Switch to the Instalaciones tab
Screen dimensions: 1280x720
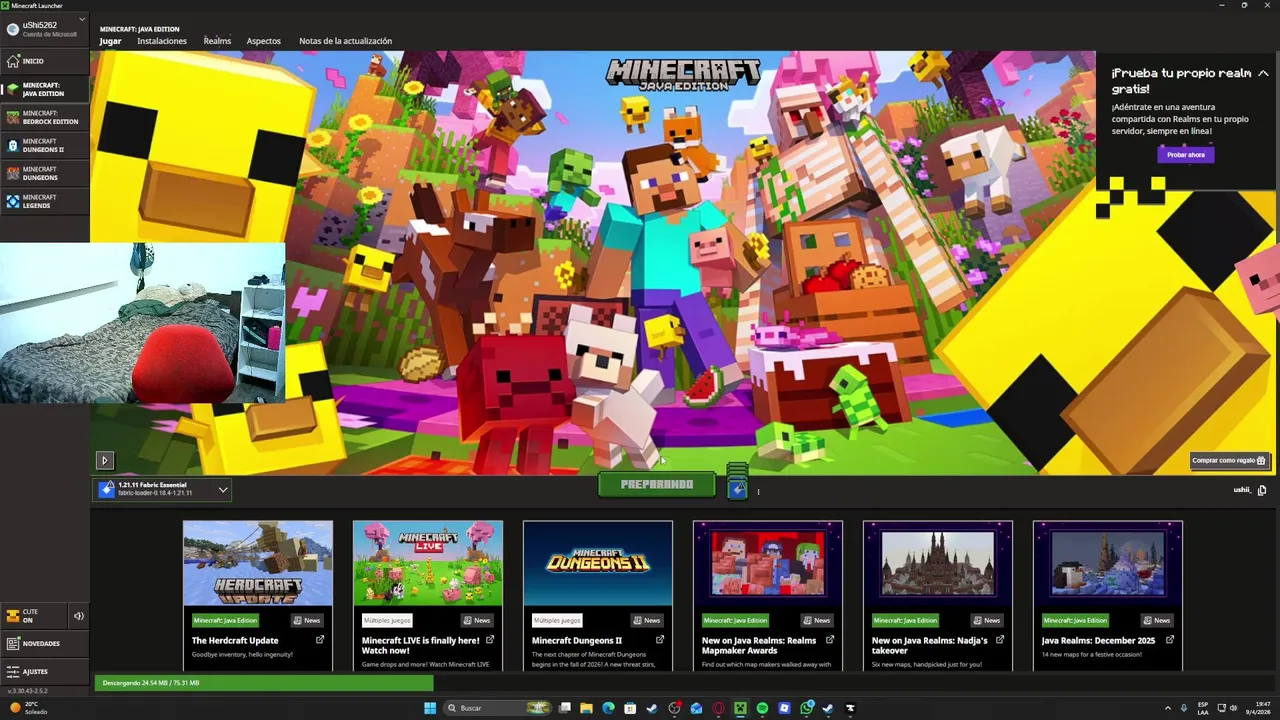coord(162,41)
